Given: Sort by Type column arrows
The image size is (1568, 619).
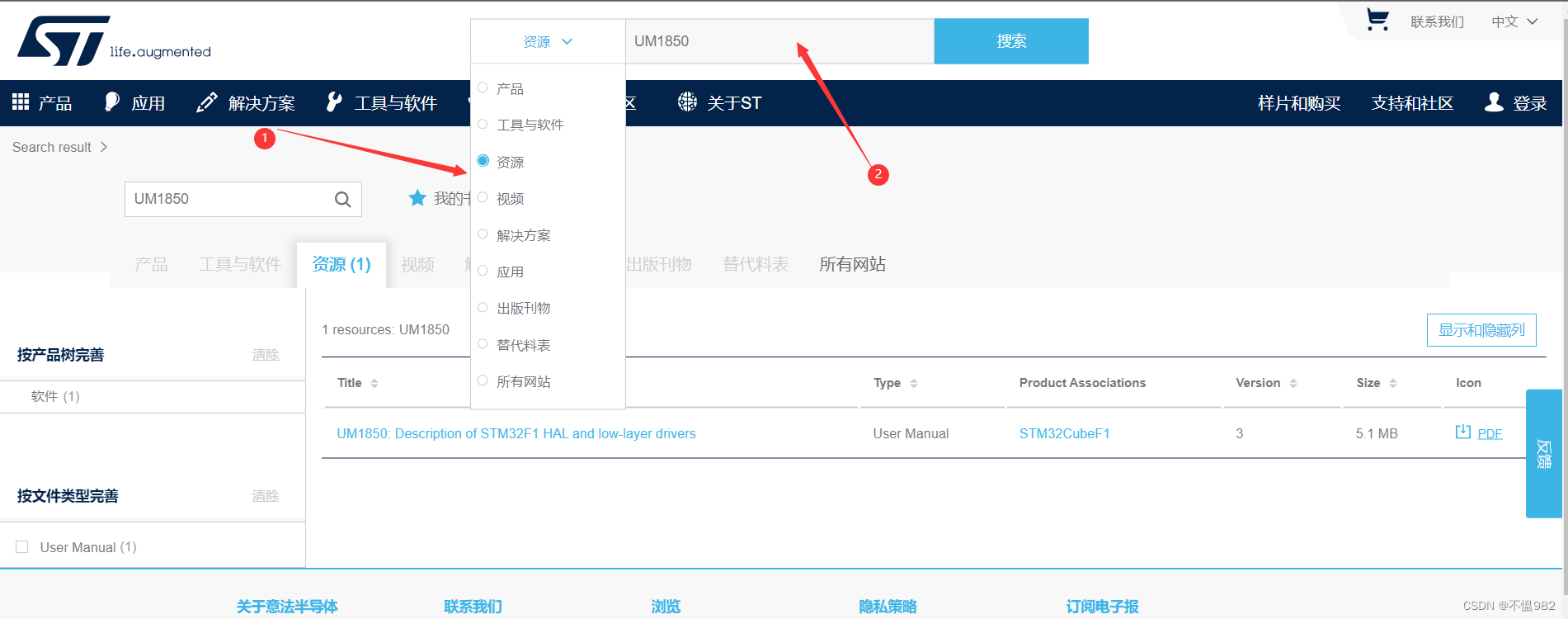Looking at the screenshot, I should click(914, 383).
